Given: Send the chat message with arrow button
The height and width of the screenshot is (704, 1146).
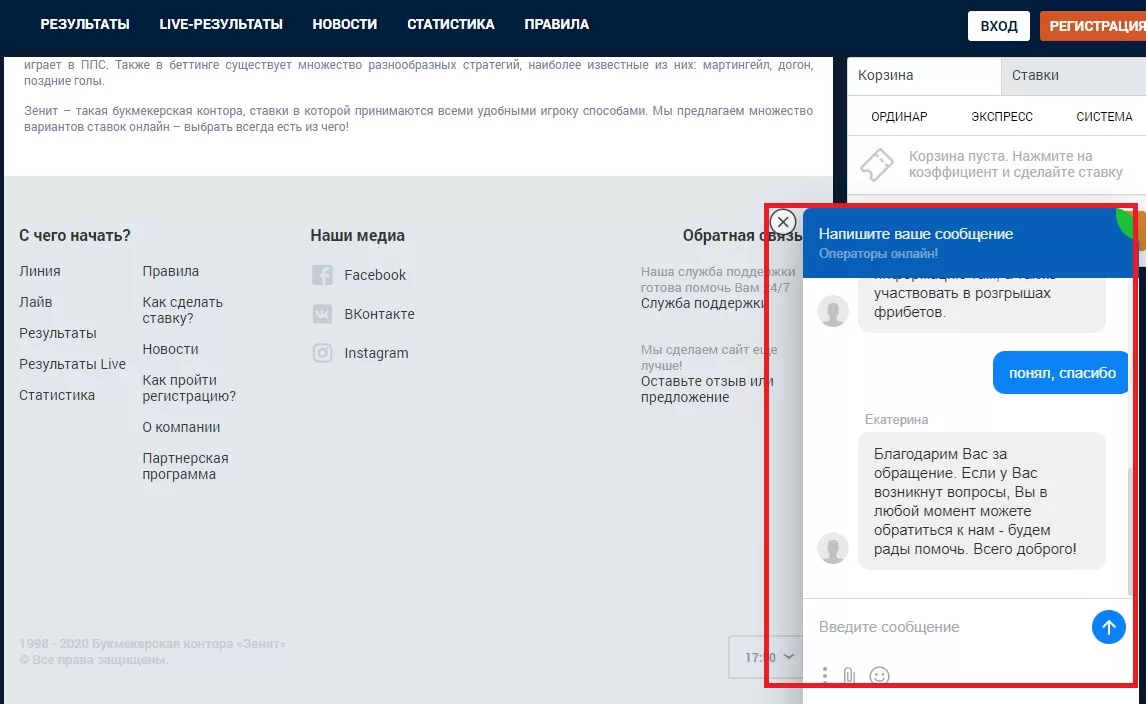Looking at the screenshot, I should tap(1108, 627).
